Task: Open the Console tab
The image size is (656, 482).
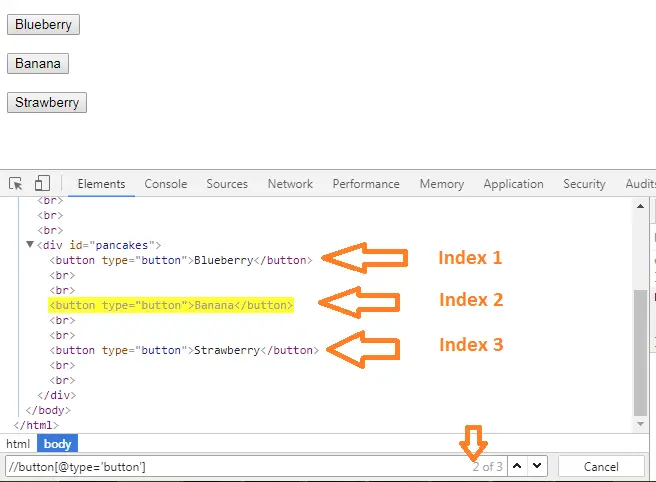Action: coord(166,184)
